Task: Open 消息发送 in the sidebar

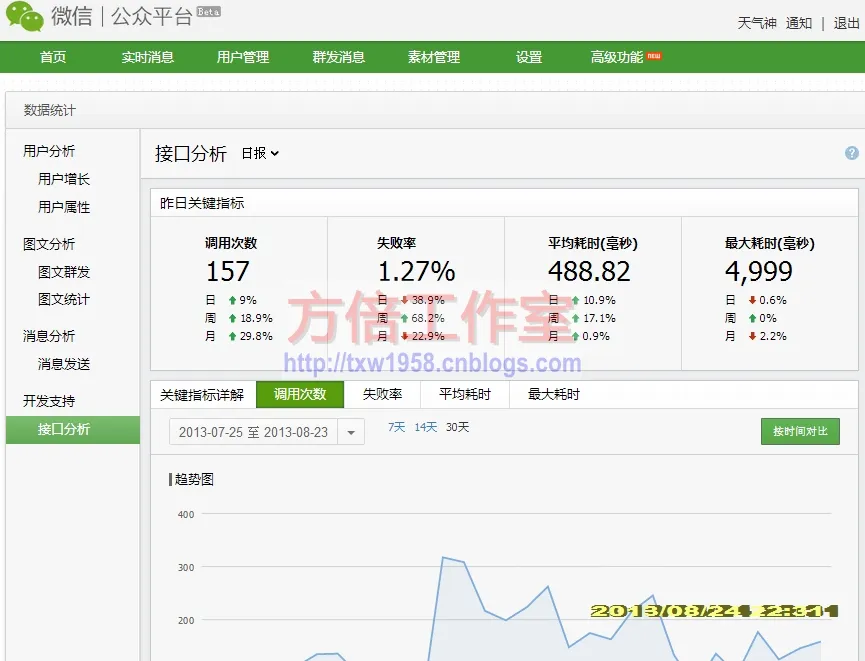Action: click(64, 364)
